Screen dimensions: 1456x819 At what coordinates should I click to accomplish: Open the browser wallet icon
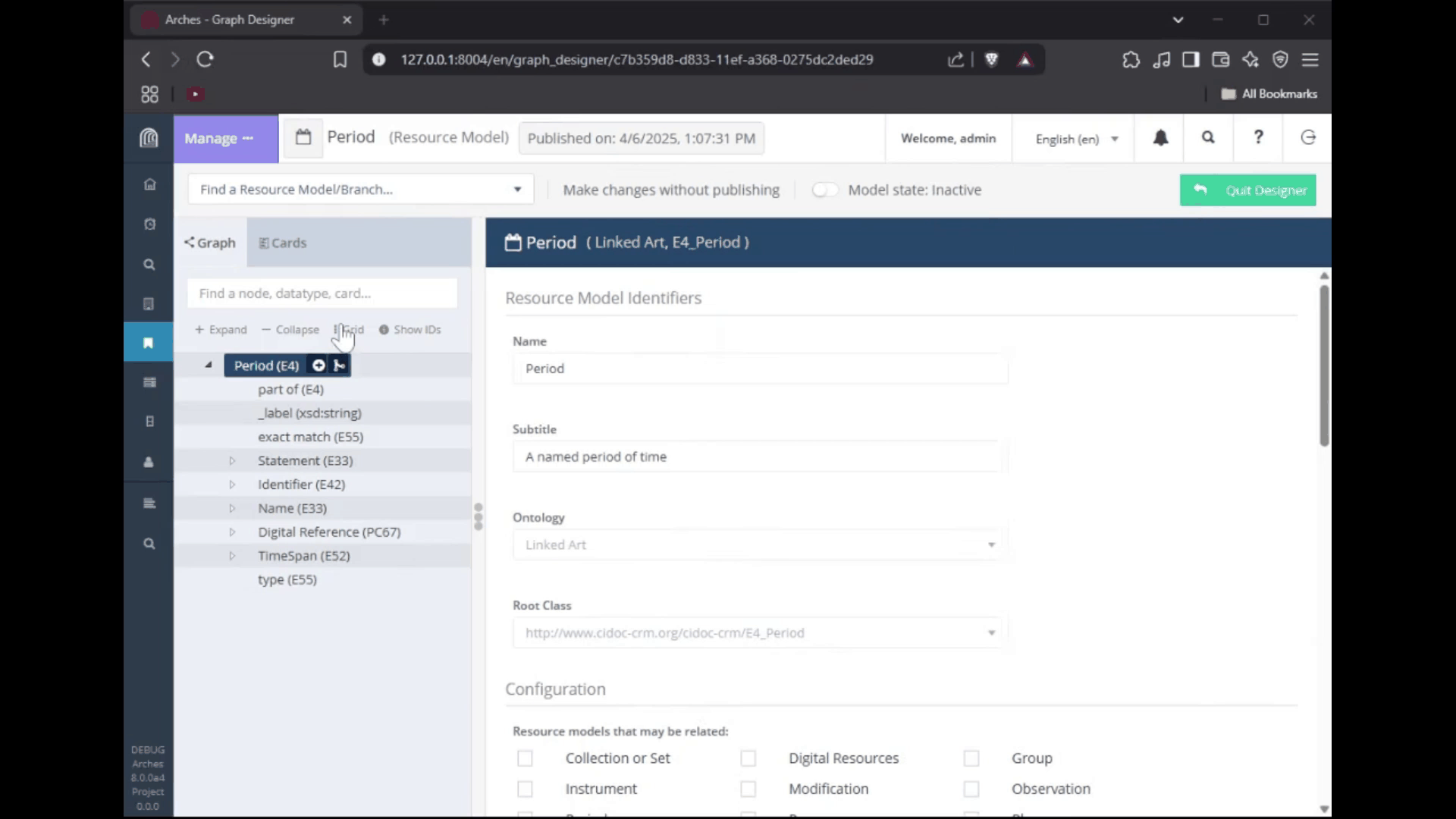tap(1220, 59)
